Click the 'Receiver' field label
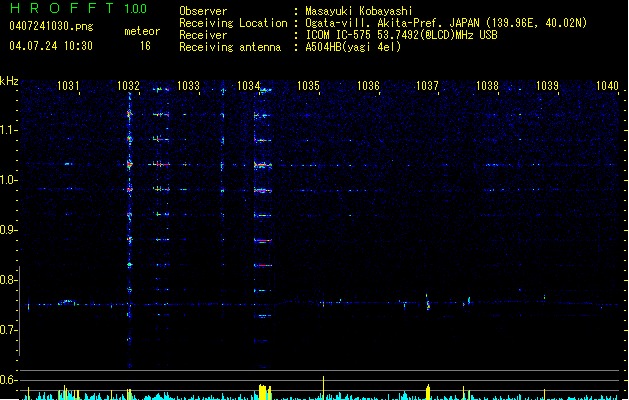Screen dimensions: 629x400 pos(203,35)
